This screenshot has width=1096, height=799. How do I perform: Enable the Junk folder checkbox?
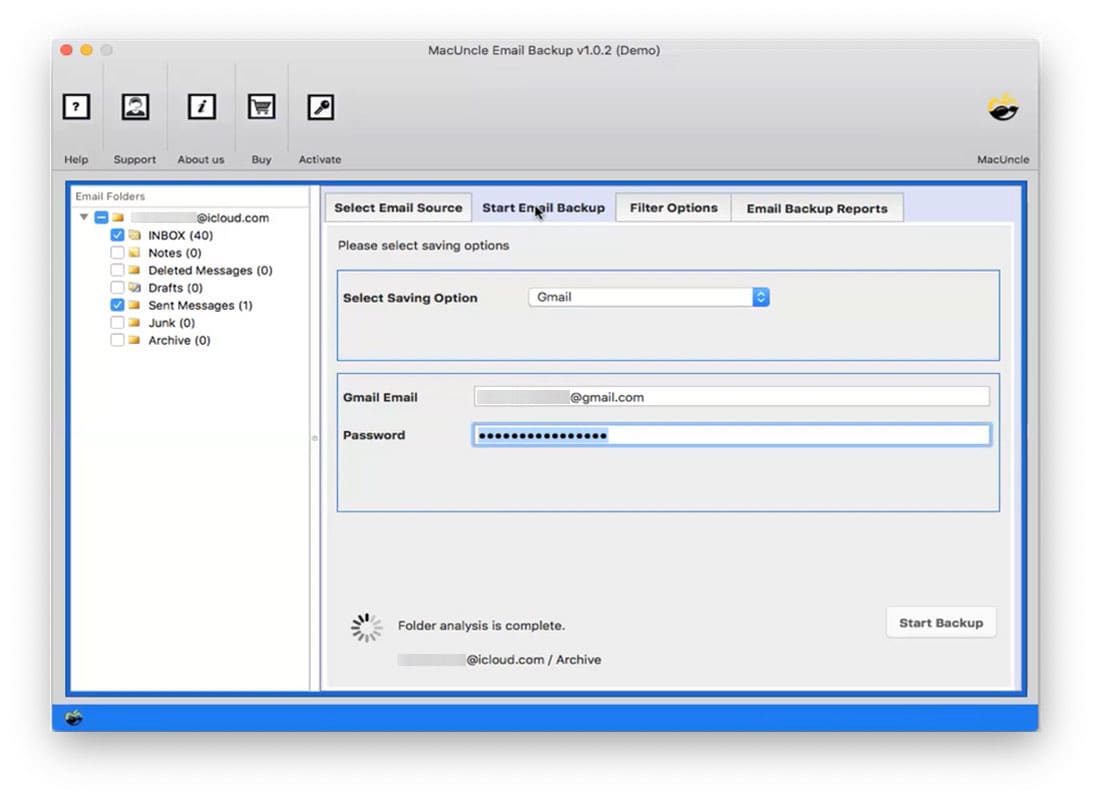pos(117,322)
